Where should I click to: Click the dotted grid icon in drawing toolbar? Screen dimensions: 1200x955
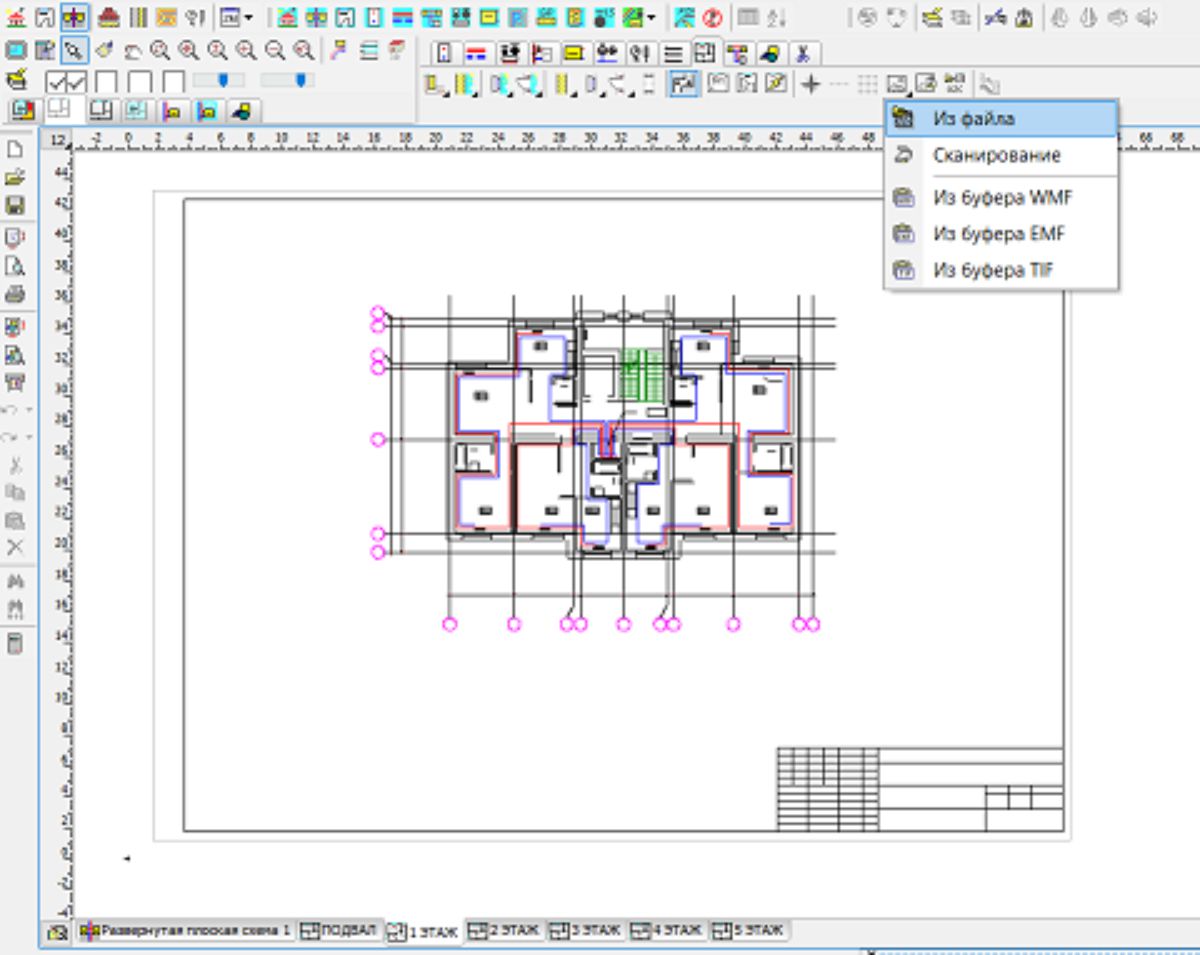pyautogui.click(x=868, y=85)
